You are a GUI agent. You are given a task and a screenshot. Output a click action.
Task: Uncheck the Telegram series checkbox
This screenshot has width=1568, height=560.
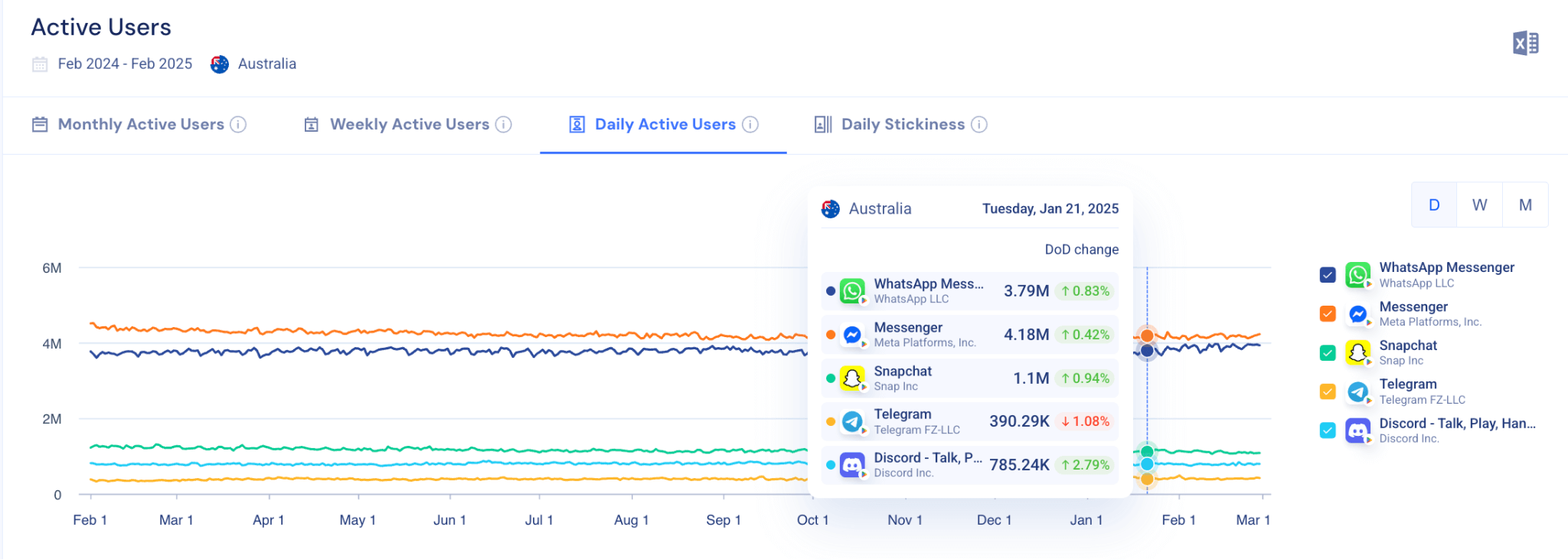(1328, 391)
